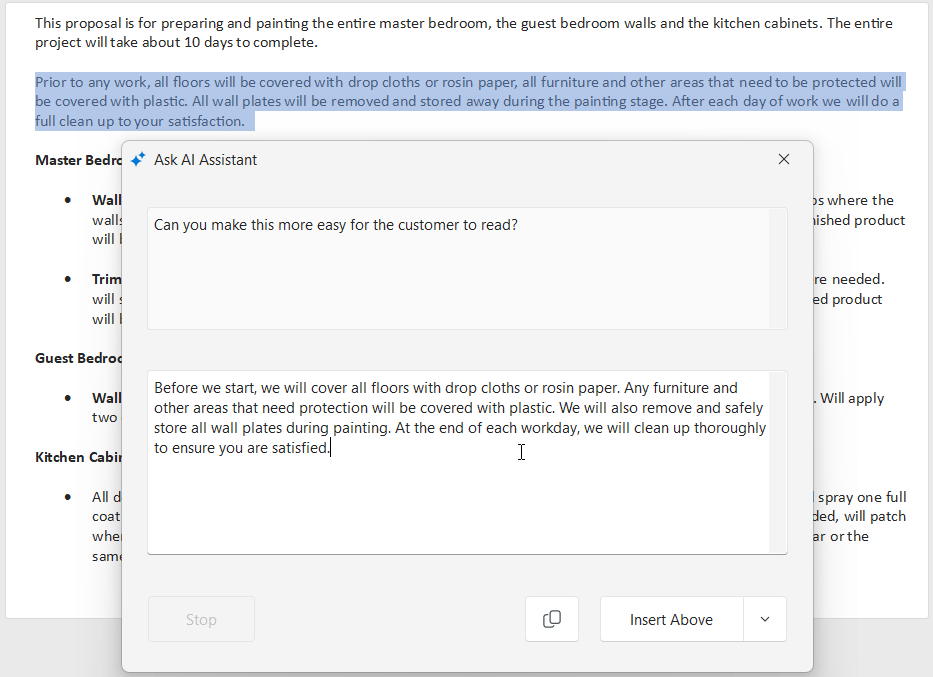Click inside the generated AI response text area
Viewport: 933px width, 677px height.
pyautogui.click(x=465, y=460)
